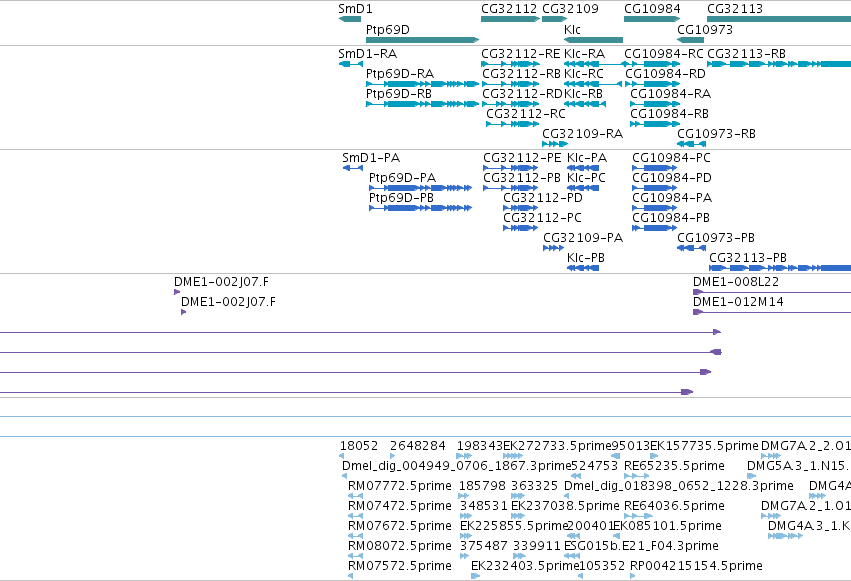Open transcript CG32113-RB
Image resolution: width=851 pixels, height=581 pixels.
coord(746,54)
